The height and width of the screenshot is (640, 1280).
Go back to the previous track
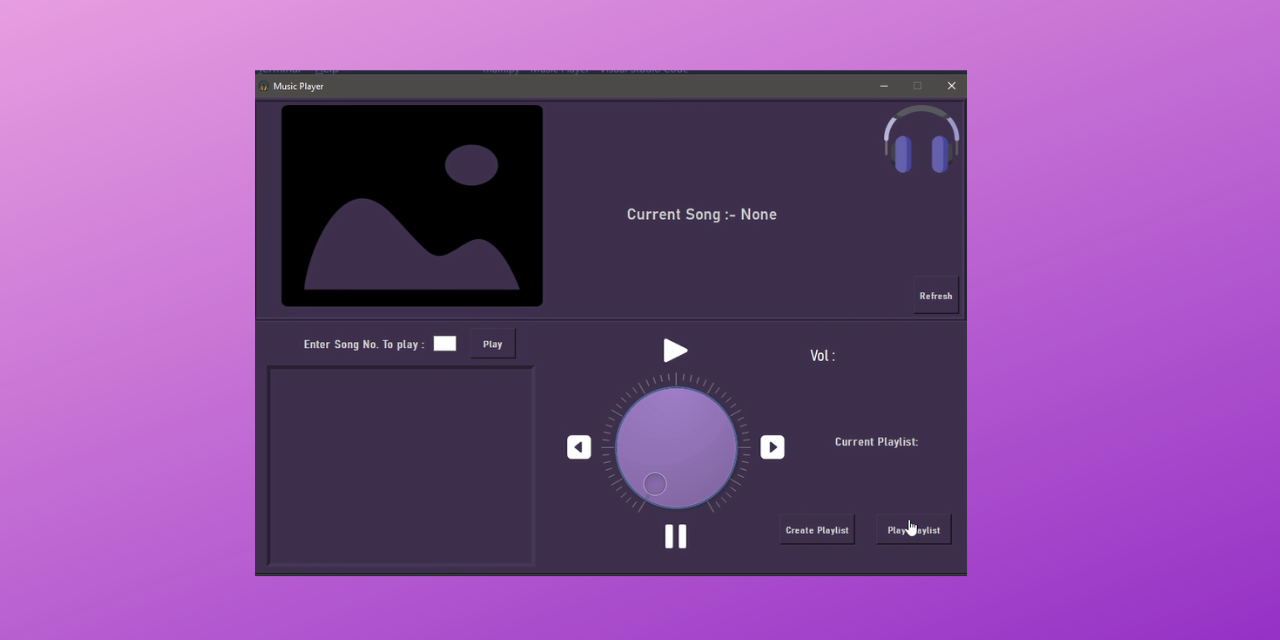579,447
